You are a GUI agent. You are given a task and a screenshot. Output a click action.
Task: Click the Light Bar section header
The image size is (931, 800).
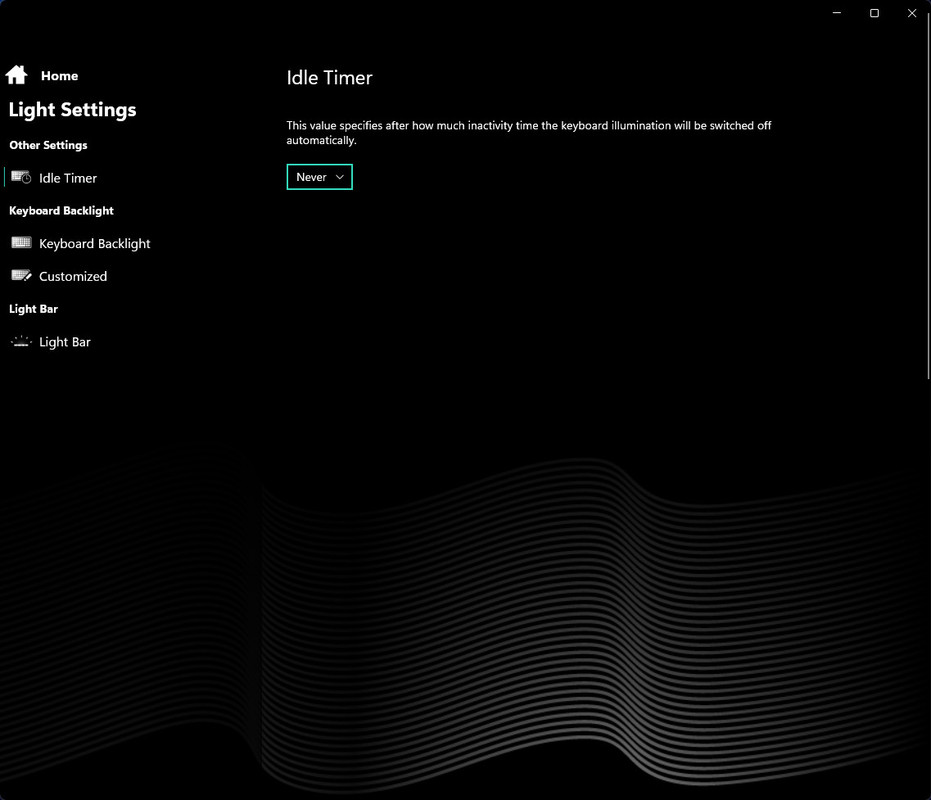33,309
